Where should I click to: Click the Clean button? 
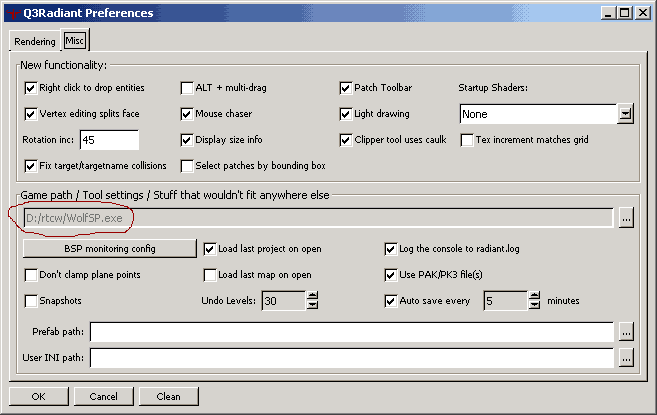click(x=168, y=397)
